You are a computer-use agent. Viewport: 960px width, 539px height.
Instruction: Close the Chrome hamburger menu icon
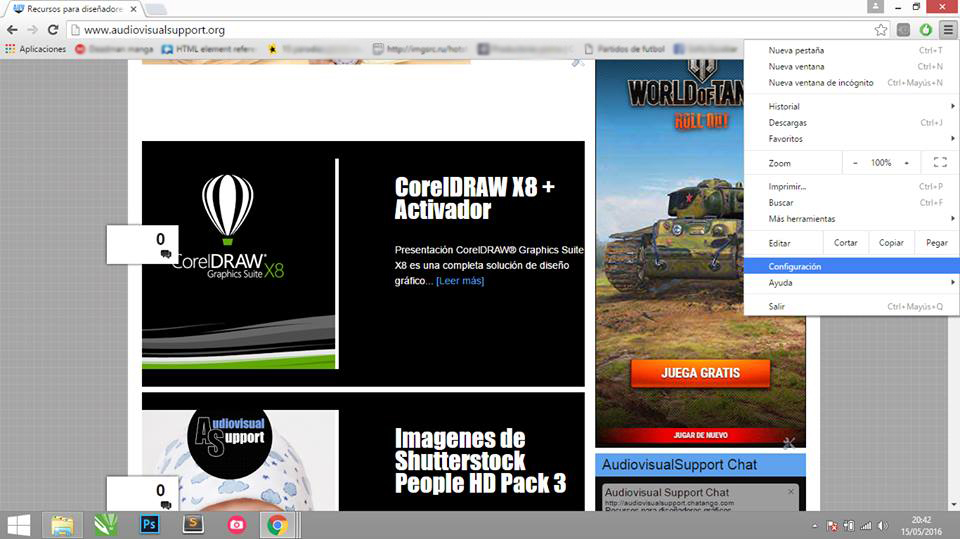pyautogui.click(x=948, y=29)
